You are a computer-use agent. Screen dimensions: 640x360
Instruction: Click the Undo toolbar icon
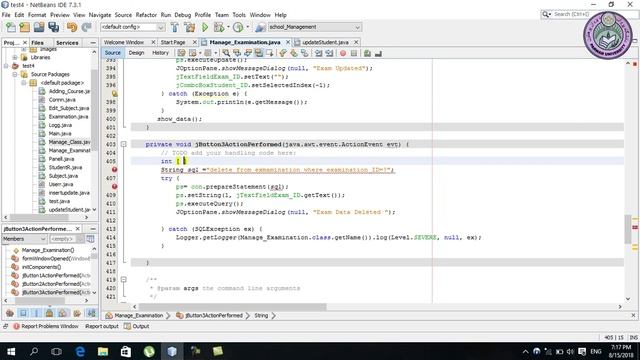[x=72, y=27]
